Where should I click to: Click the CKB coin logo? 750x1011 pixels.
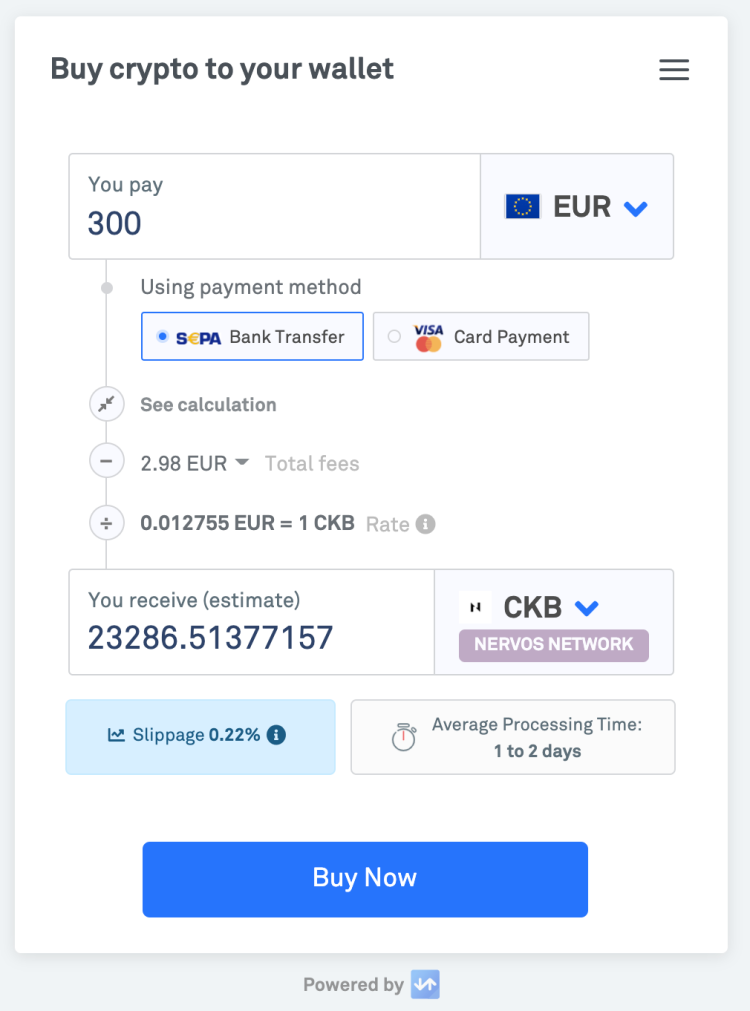[x=475, y=607]
